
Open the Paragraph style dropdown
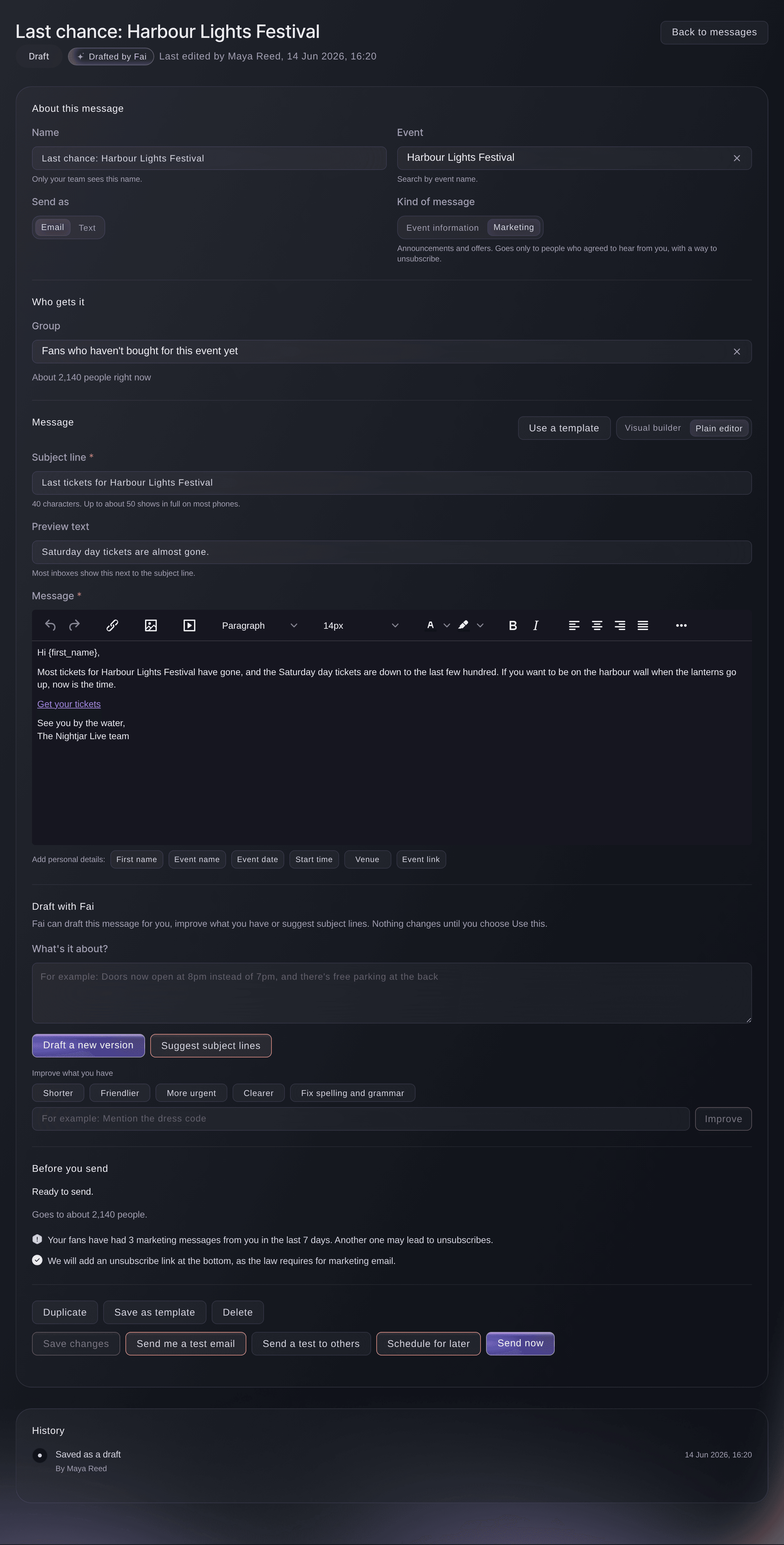click(259, 625)
